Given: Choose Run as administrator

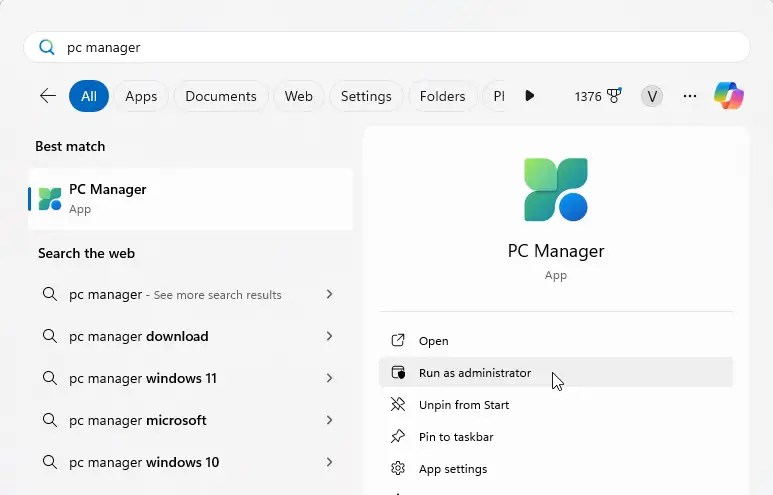Looking at the screenshot, I should coord(556,373).
